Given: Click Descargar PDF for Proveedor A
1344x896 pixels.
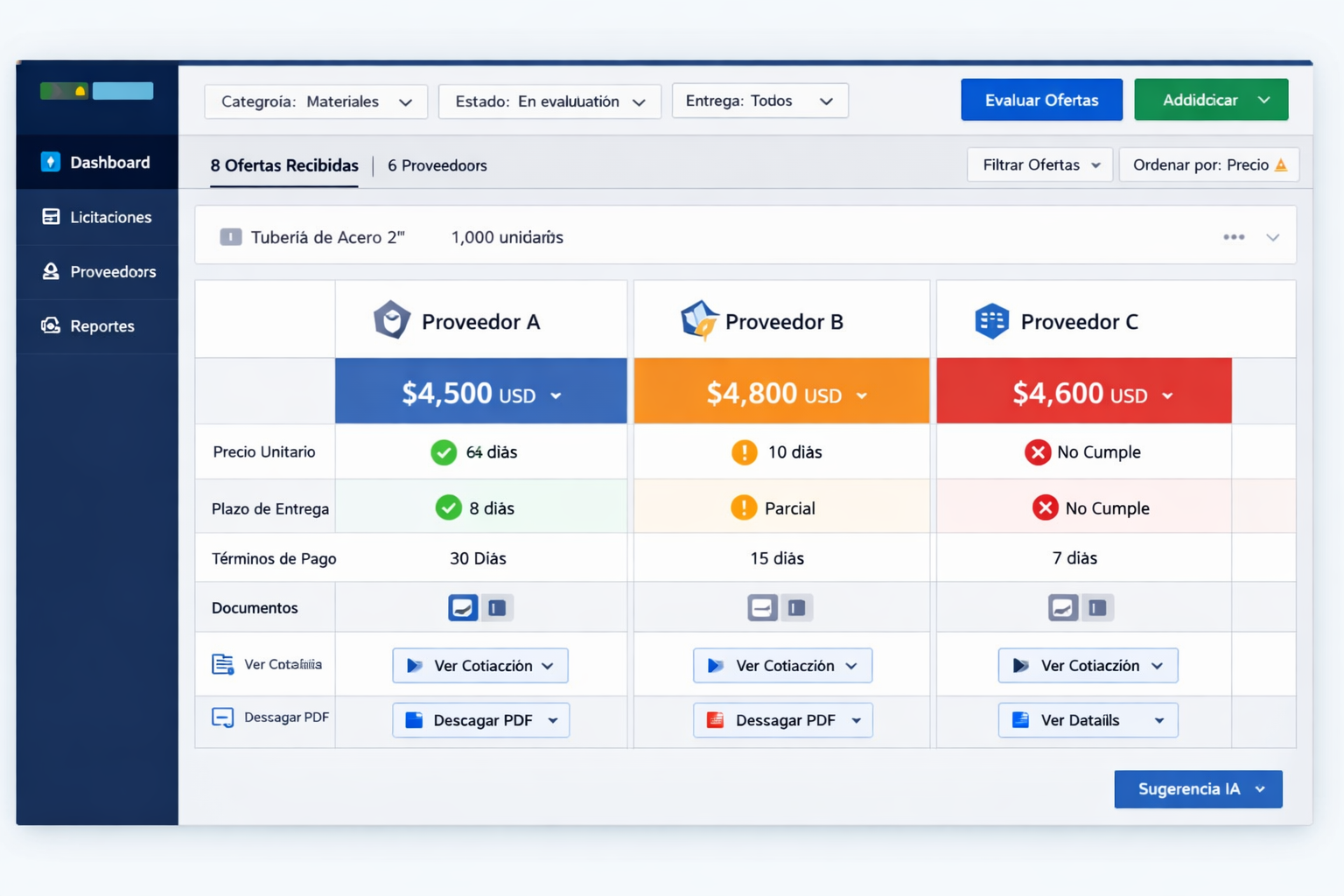Looking at the screenshot, I should coord(480,720).
